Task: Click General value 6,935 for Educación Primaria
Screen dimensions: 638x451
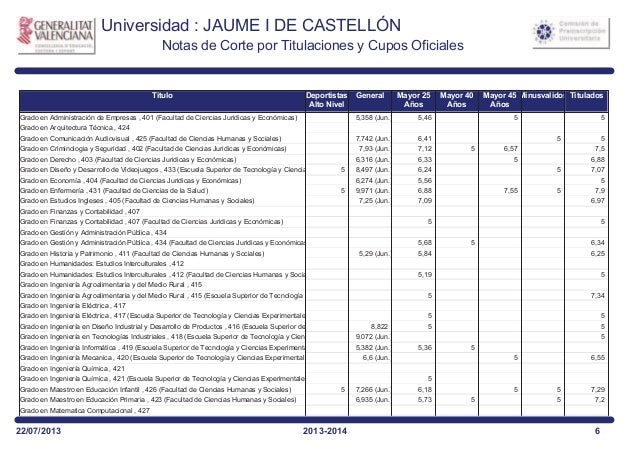Action: (372, 400)
